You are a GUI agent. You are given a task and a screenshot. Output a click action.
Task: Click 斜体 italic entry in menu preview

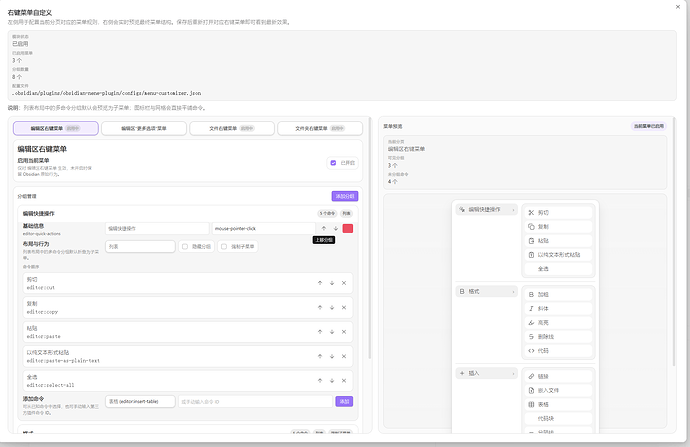coord(558,308)
